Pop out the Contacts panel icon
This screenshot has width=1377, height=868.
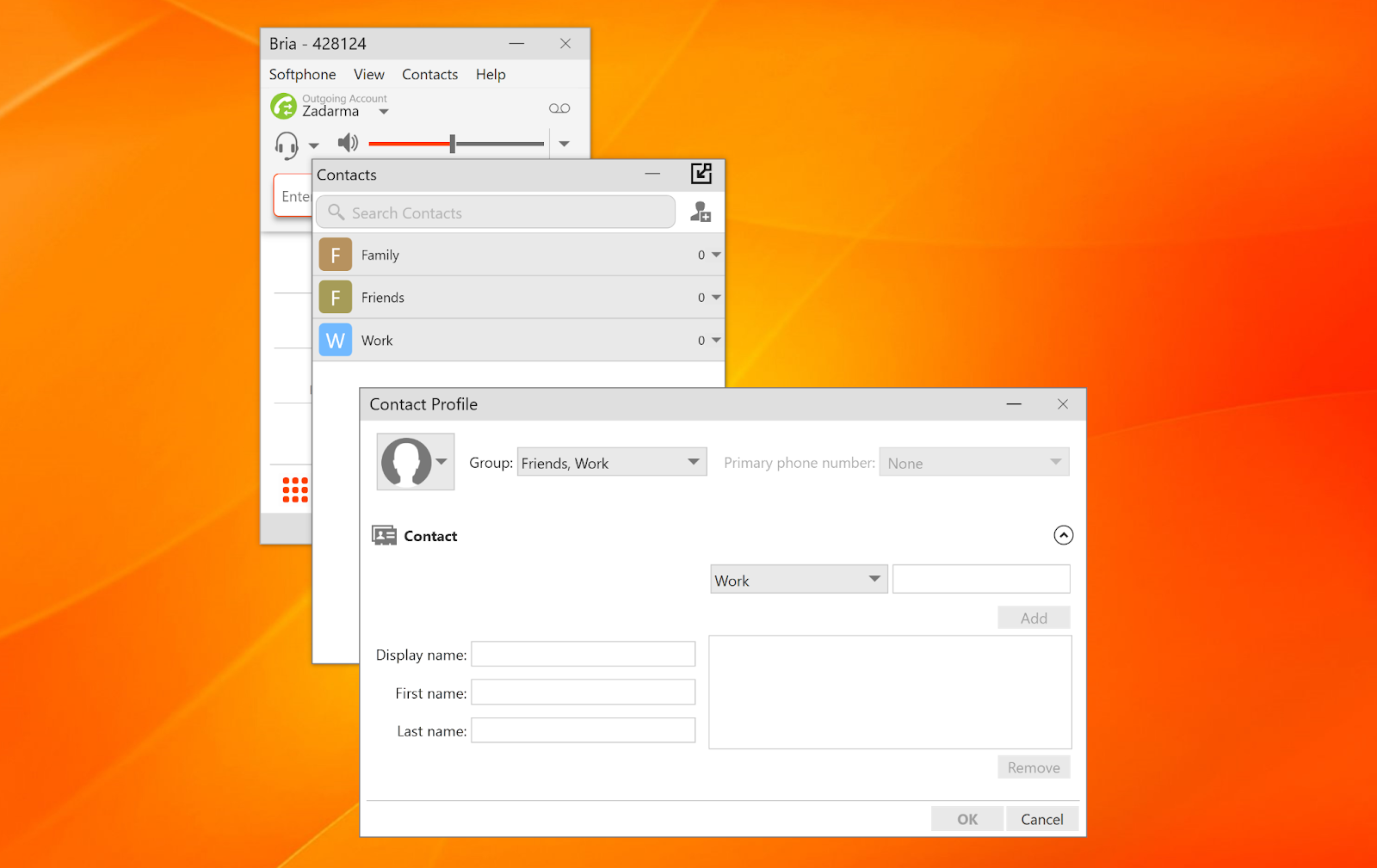point(701,174)
